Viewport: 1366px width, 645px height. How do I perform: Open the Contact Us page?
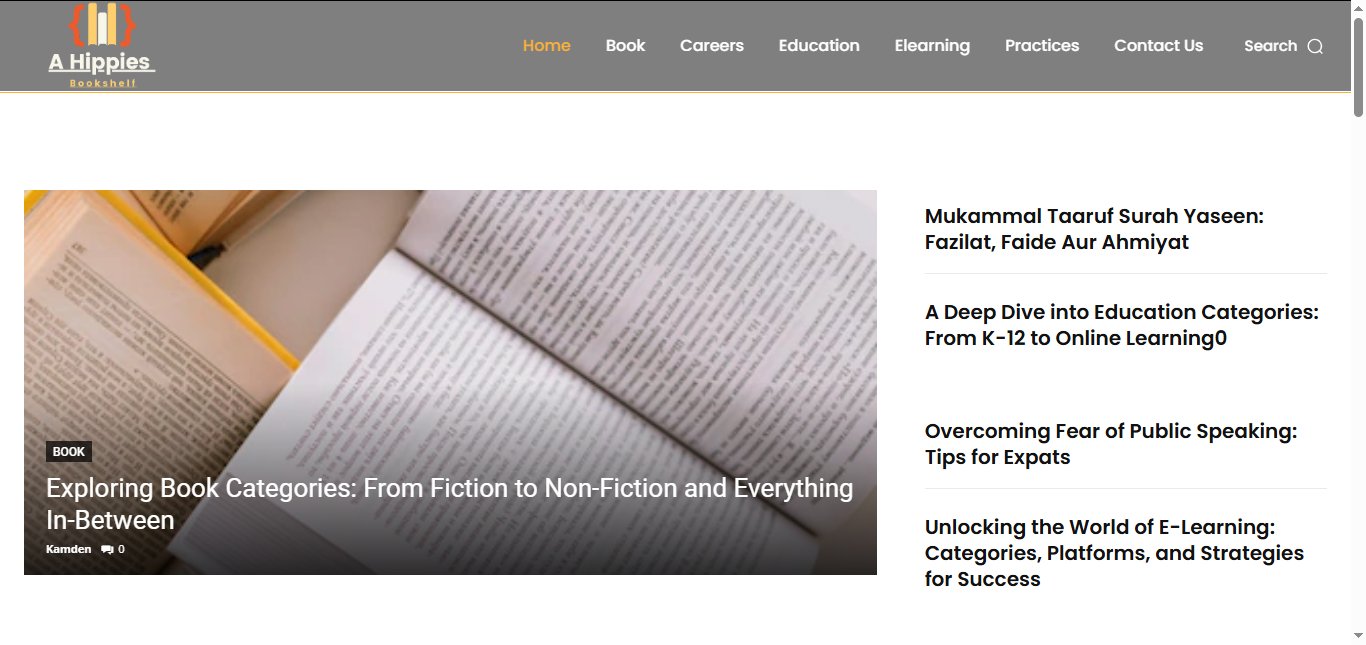(x=1159, y=45)
